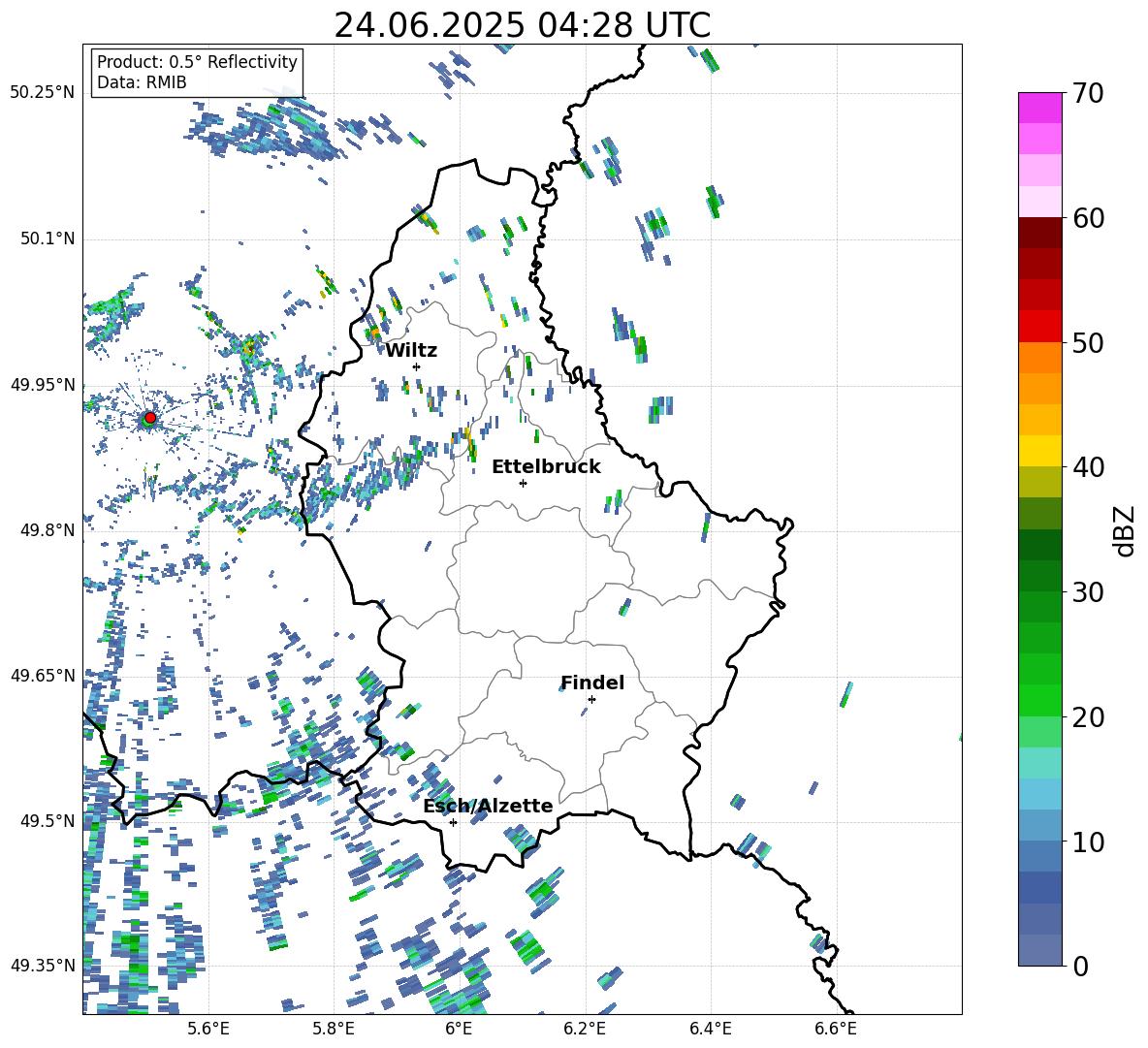Click the Findel station label
1148x1048 pixels.
(x=592, y=683)
